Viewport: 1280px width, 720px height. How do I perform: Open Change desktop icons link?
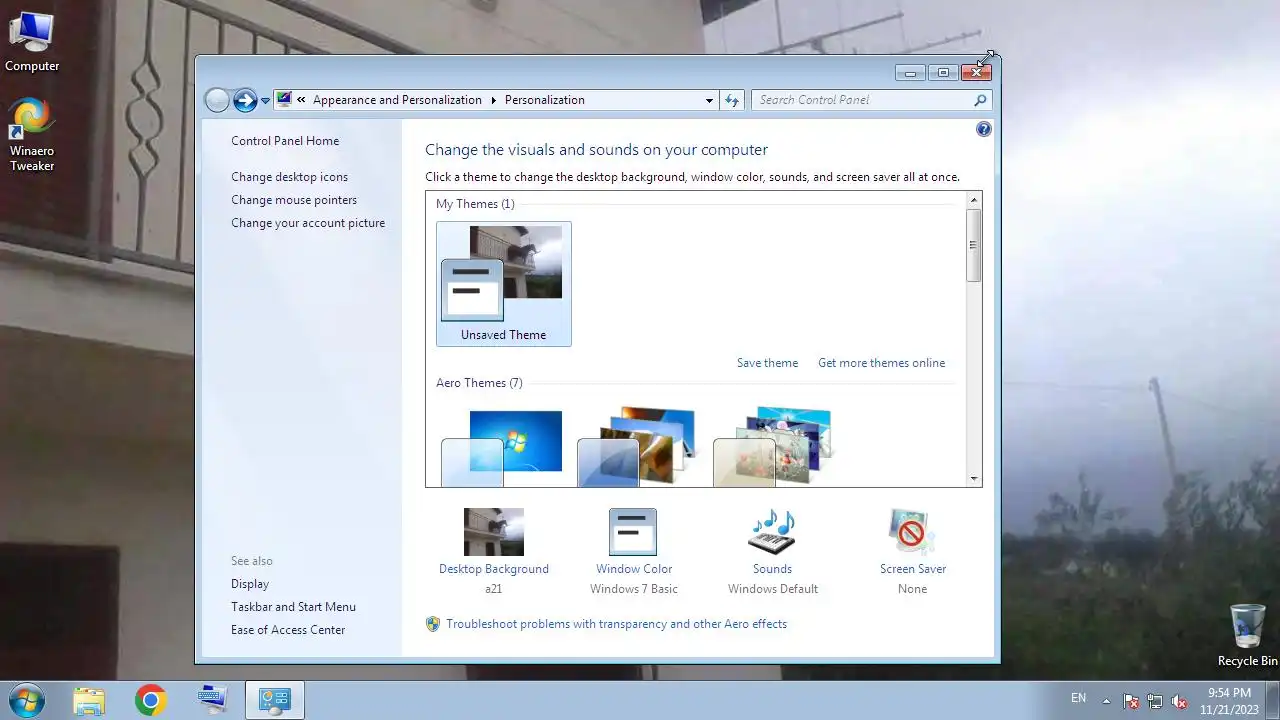point(289,177)
